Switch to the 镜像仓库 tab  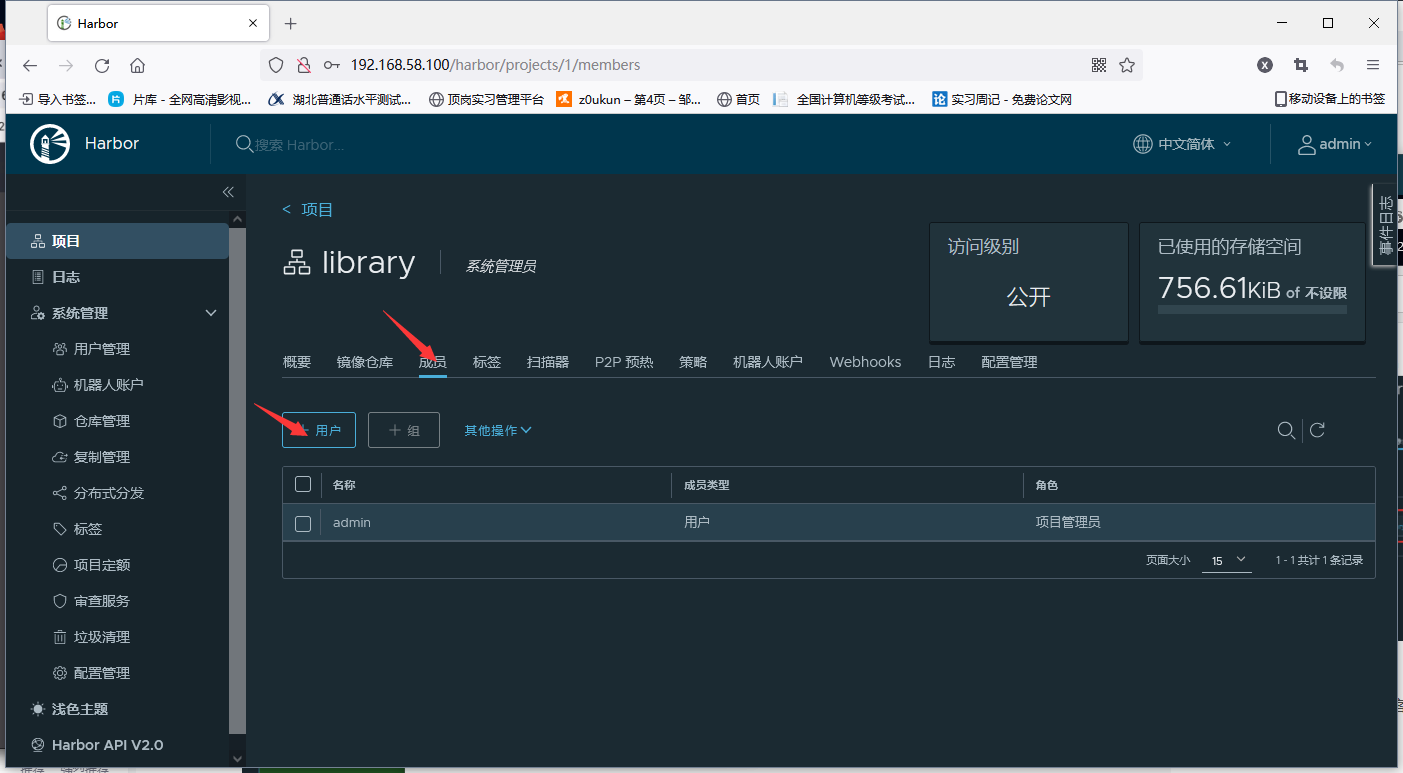[x=365, y=362]
